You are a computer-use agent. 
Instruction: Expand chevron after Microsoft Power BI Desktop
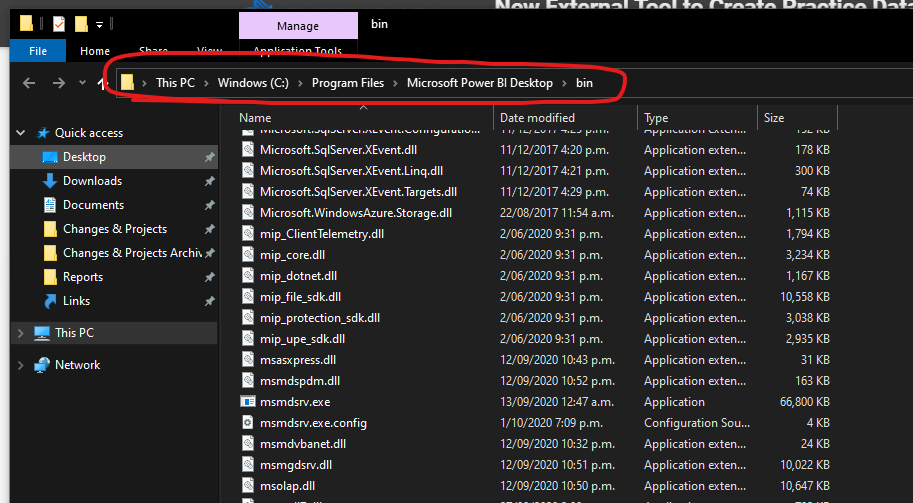click(x=564, y=83)
